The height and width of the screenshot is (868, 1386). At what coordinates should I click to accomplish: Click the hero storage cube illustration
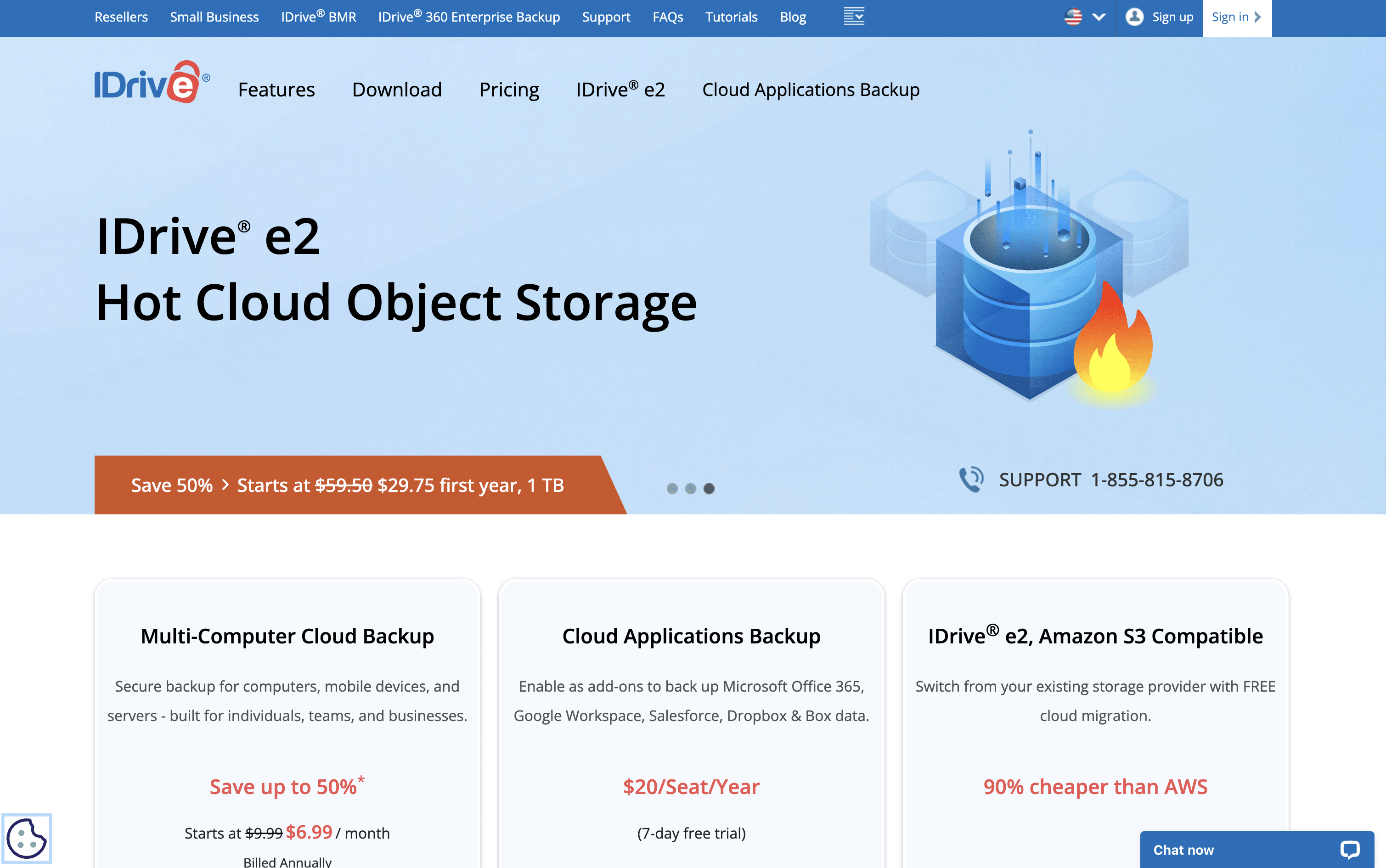tap(1030, 269)
